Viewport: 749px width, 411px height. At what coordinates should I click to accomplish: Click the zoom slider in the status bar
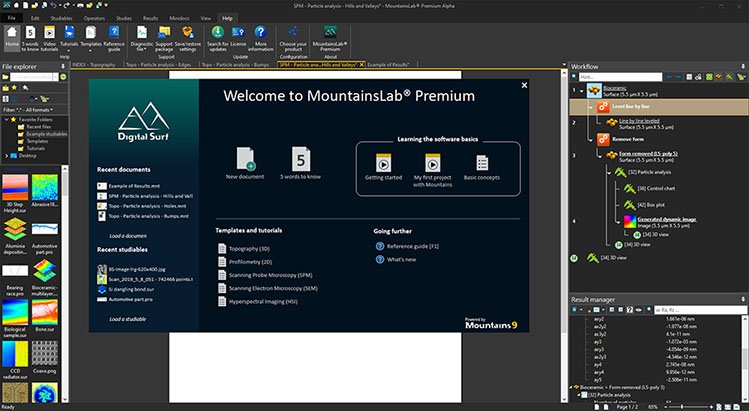[690, 407]
